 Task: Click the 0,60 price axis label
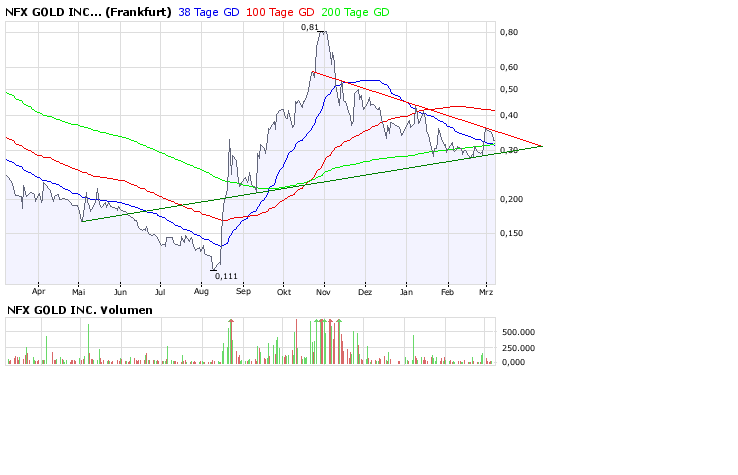tap(508, 68)
